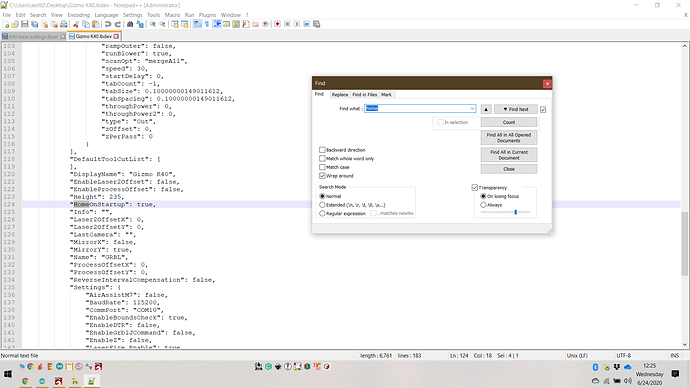Select the Always transparency radio button
690x388 pixels.
[x=483, y=205]
